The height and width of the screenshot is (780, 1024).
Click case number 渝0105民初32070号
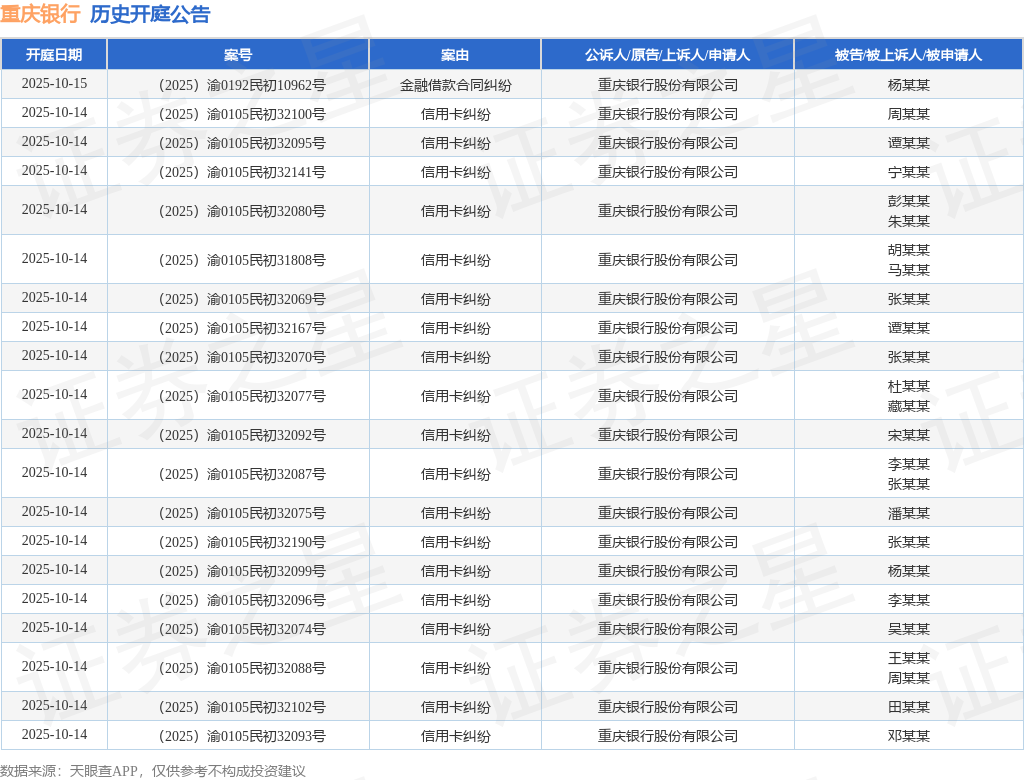tap(266, 357)
